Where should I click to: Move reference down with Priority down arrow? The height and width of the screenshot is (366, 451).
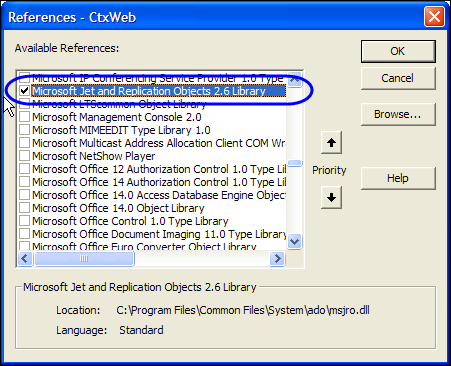pos(331,198)
